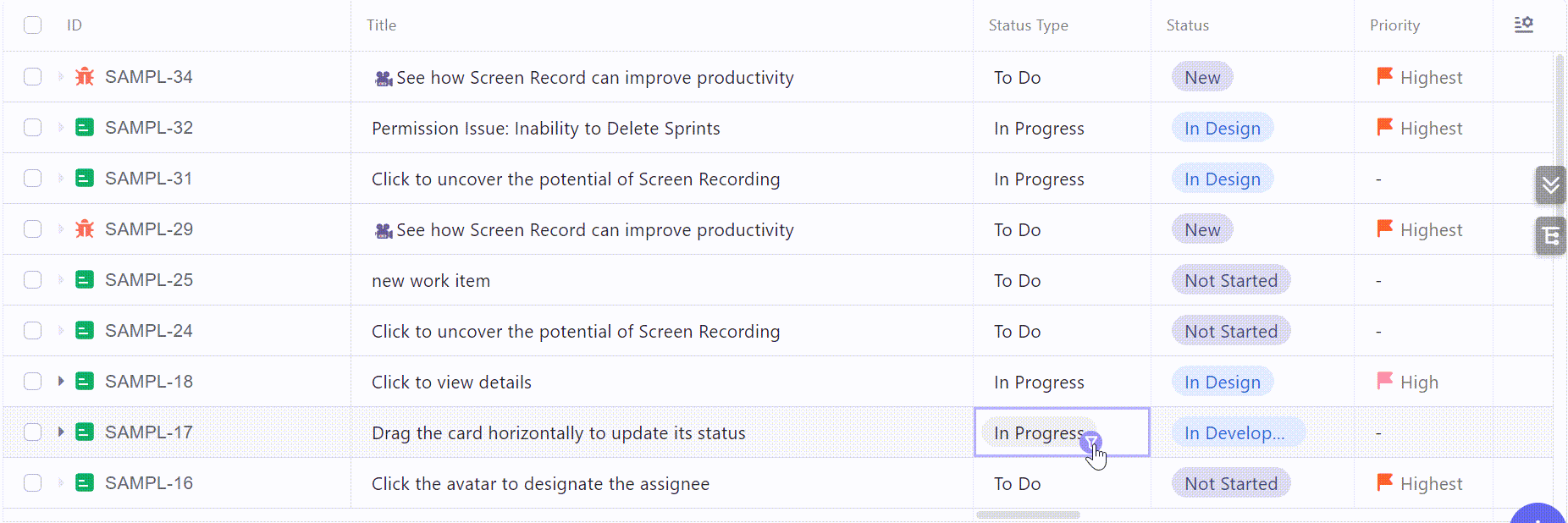Click Not Started status badge on SAMPL-24
The height and width of the screenshot is (523, 1568).
point(1230,331)
